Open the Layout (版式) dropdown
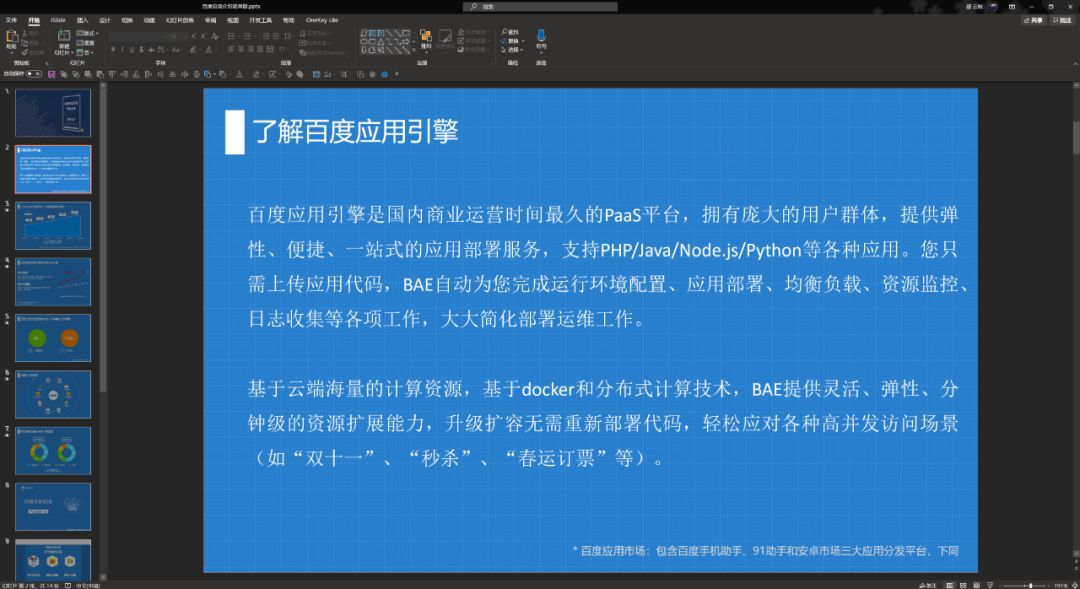Screen dimensions: 1080x589 [87, 33]
